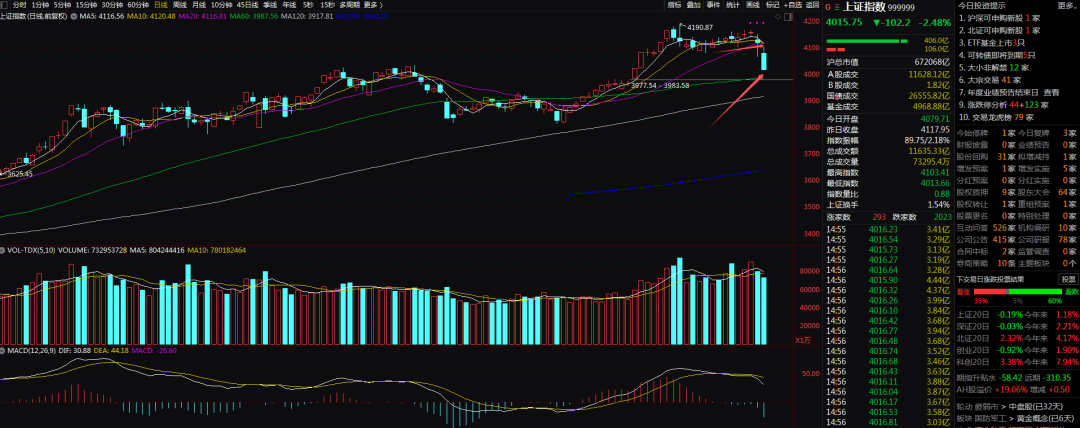Click the 分时 intraday chart tab
Image resolution: width=1080 pixels, height=428 pixels.
(19, 5)
